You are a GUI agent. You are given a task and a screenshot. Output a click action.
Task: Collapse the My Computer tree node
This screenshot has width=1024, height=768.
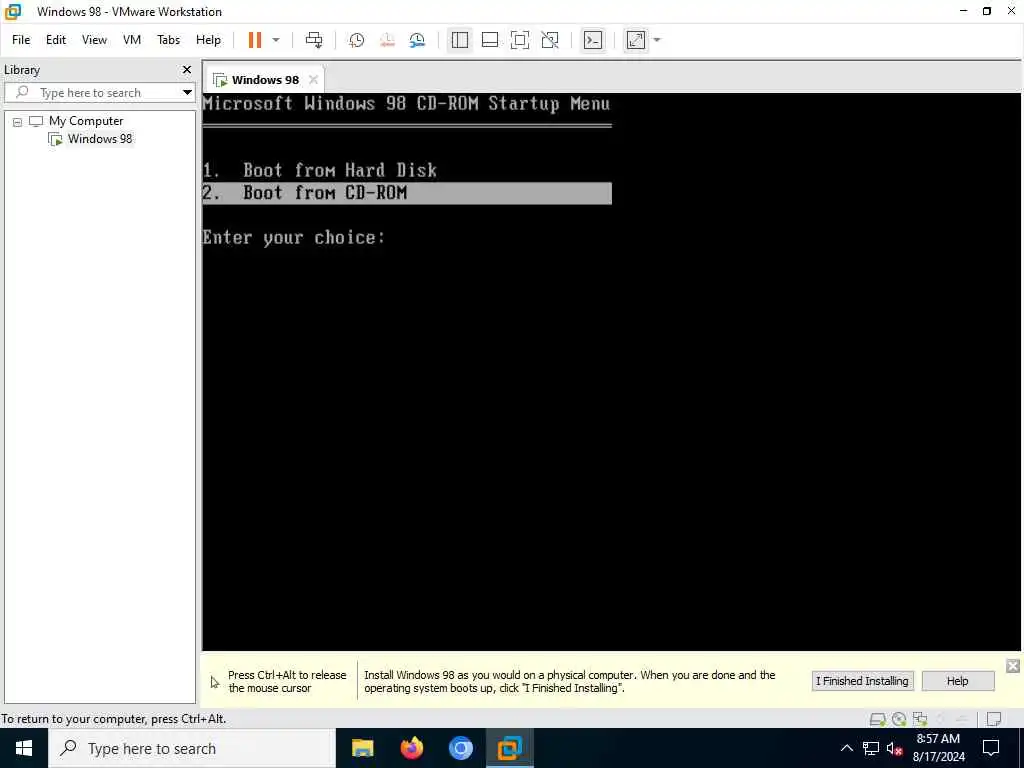coord(18,121)
